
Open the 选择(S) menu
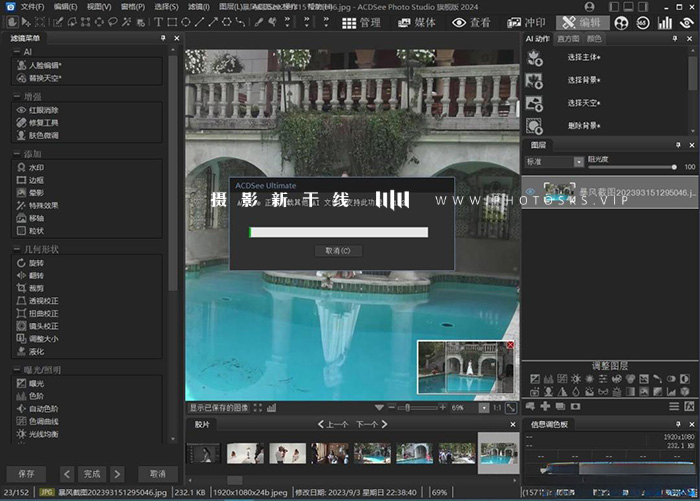[x=166, y=7]
